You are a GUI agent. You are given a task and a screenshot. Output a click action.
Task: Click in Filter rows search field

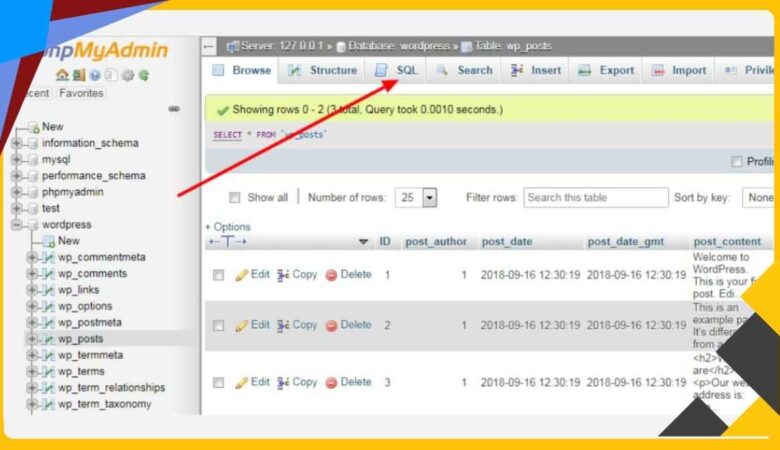[x=596, y=198]
